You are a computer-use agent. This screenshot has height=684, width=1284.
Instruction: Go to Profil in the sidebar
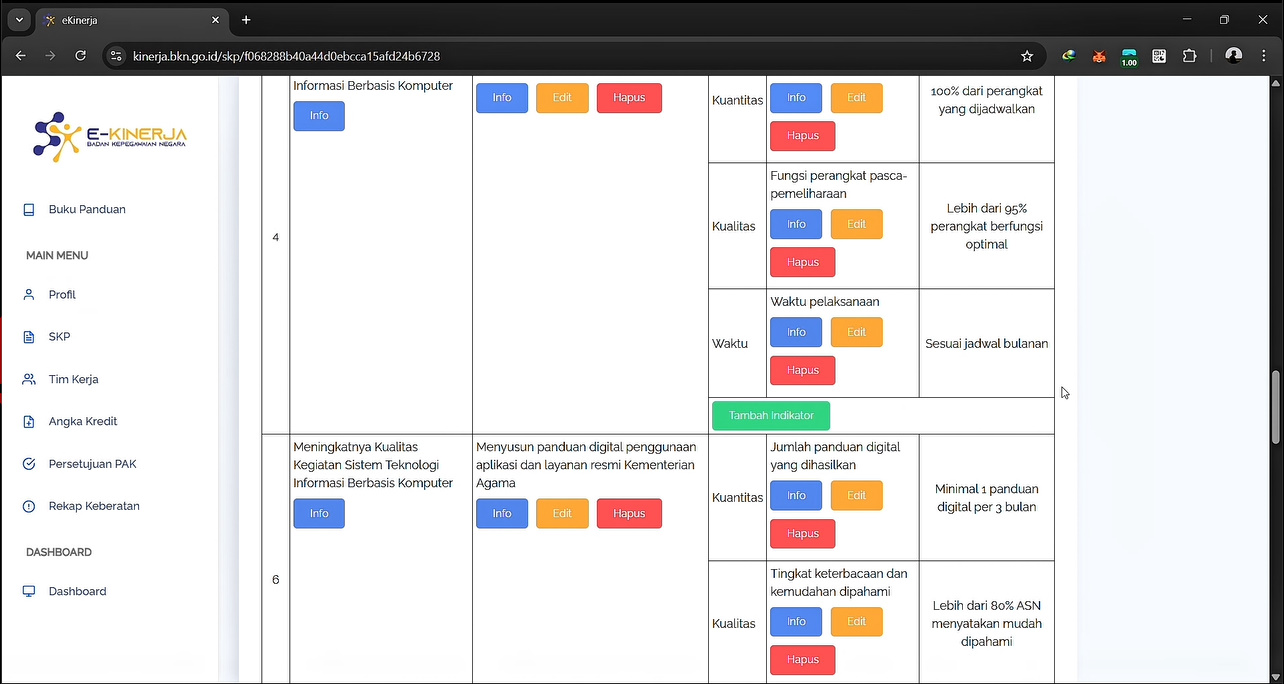pyautogui.click(x=62, y=295)
